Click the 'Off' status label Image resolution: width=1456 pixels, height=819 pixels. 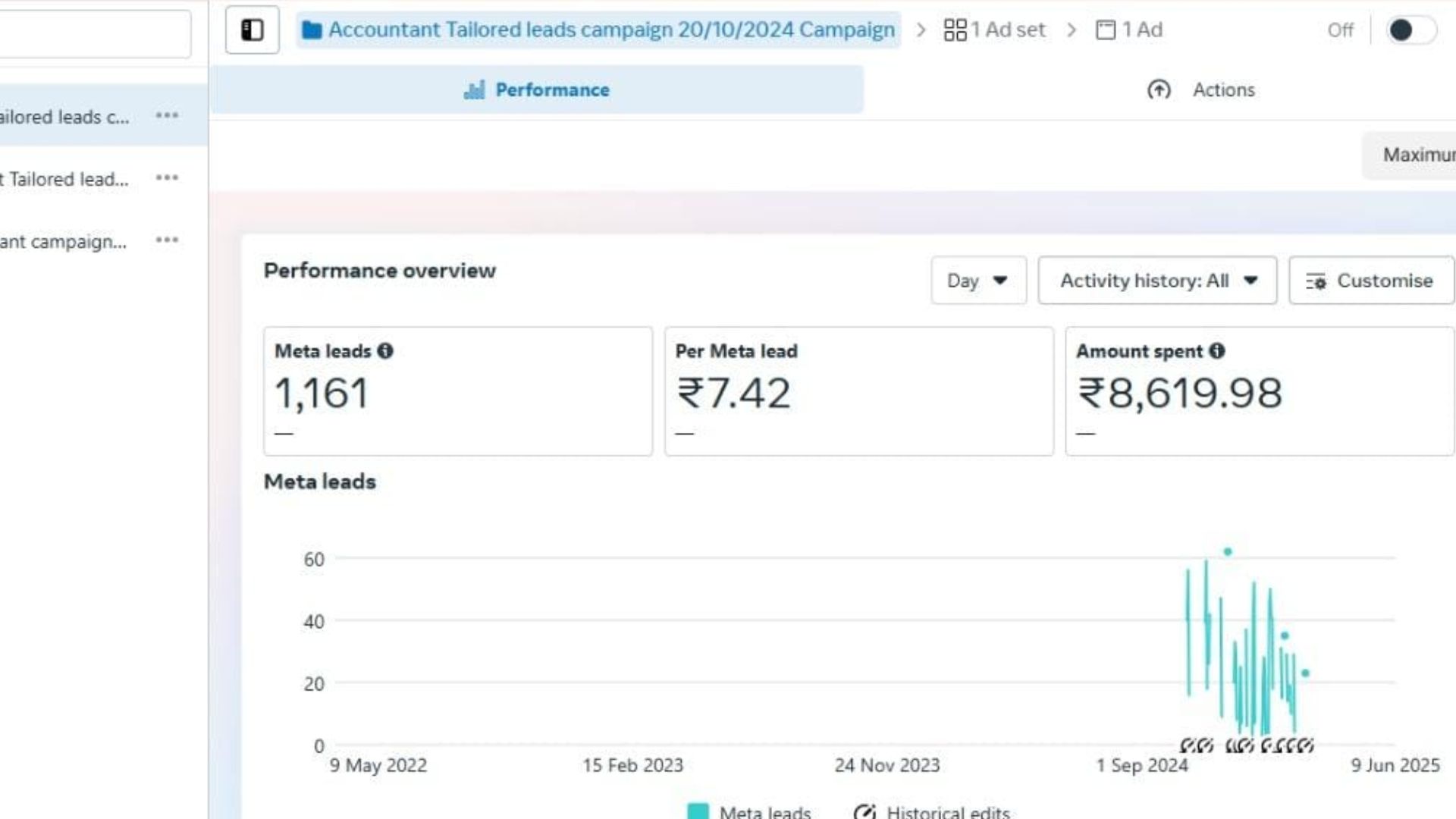1341,30
